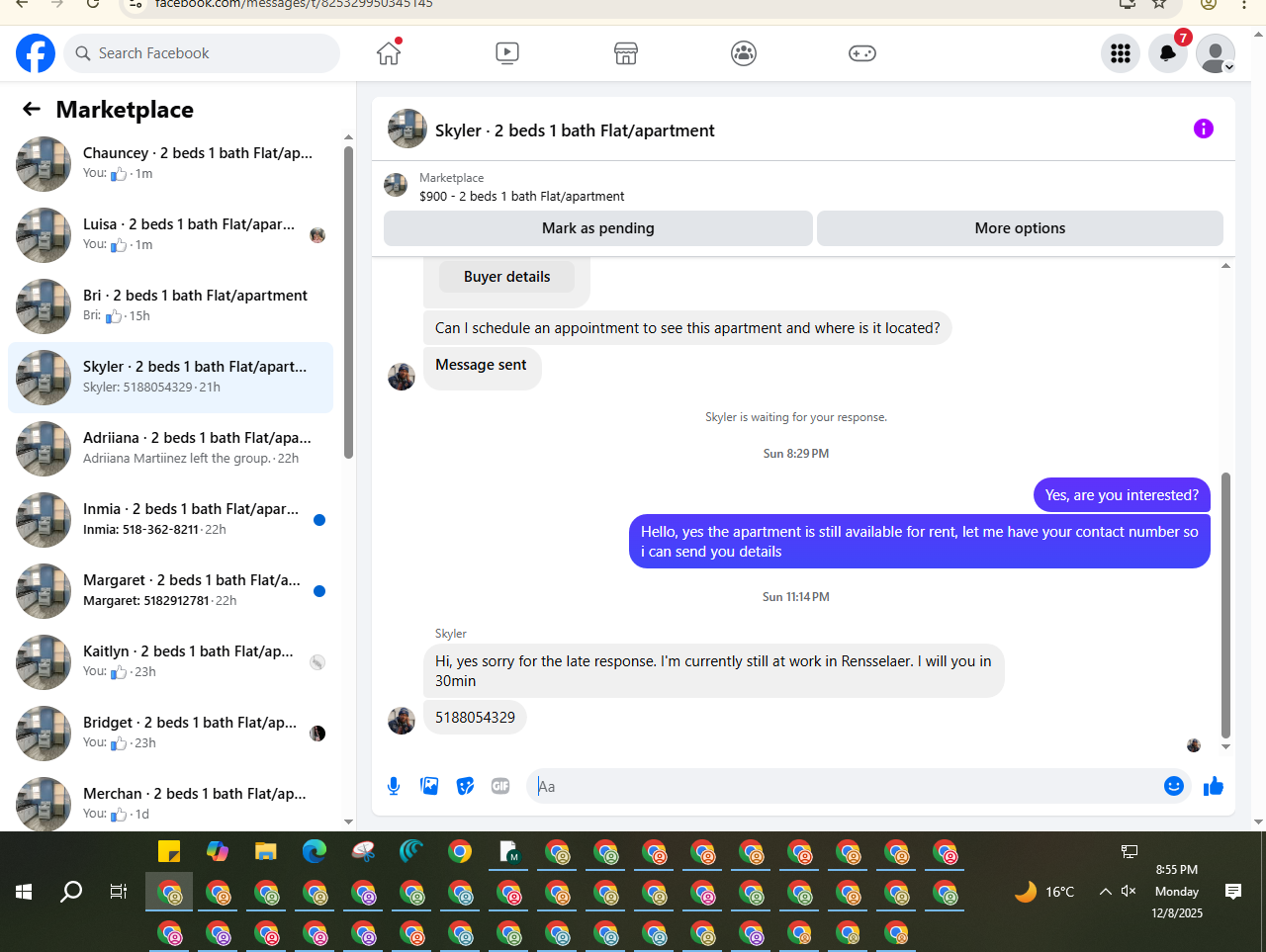Screen dimensions: 1266x952
Task: Click the Facebook logo
Action: point(36,53)
